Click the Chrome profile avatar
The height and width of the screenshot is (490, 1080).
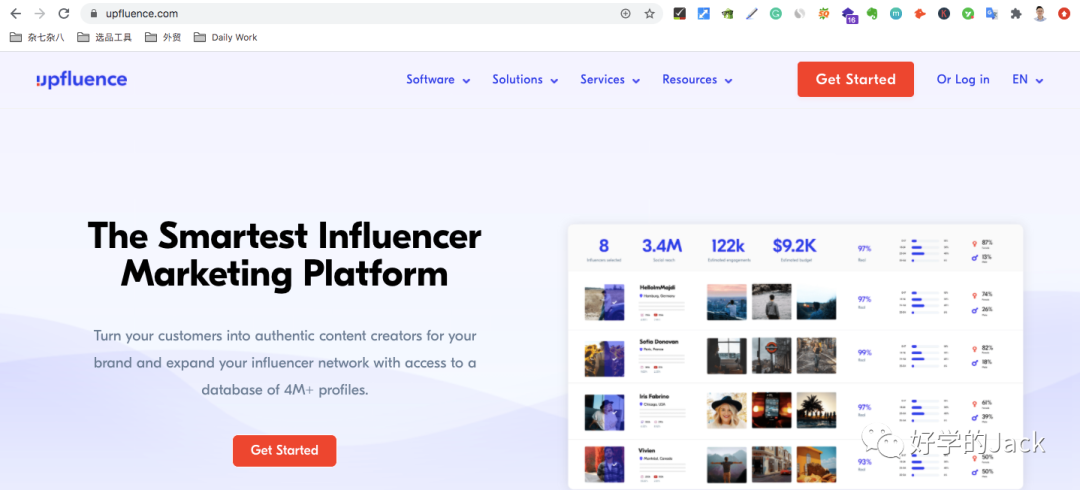(x=1040, y=14)
